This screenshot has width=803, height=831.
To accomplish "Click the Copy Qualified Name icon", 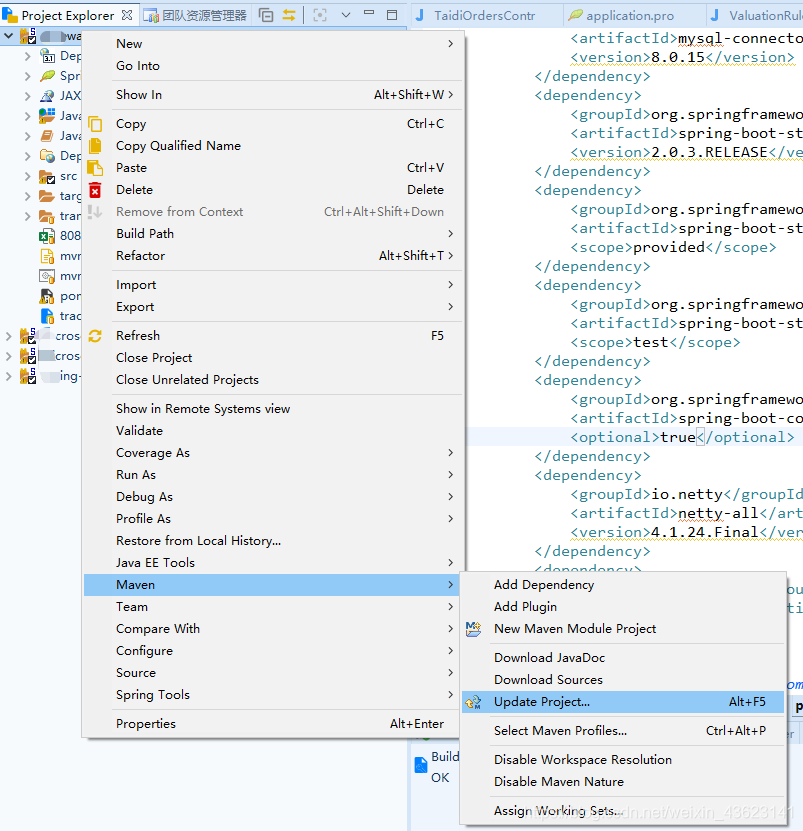I will point(95,146).
